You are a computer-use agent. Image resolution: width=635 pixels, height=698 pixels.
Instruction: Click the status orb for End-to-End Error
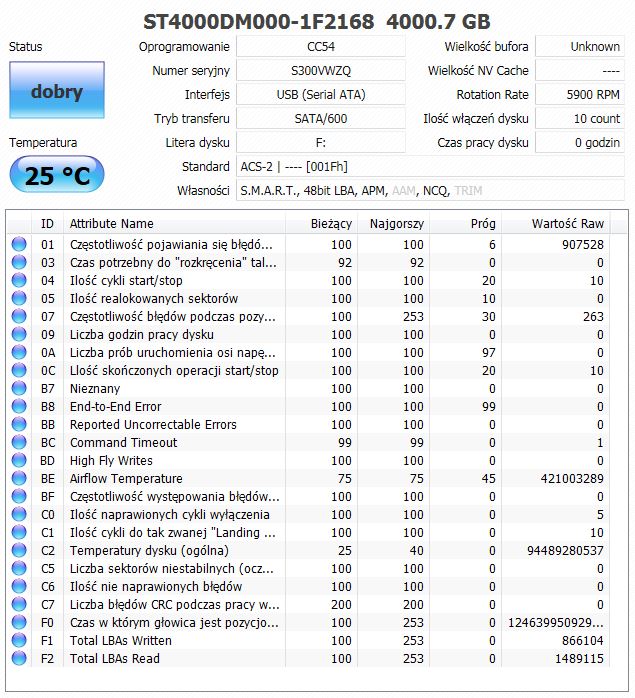point(19,406)
